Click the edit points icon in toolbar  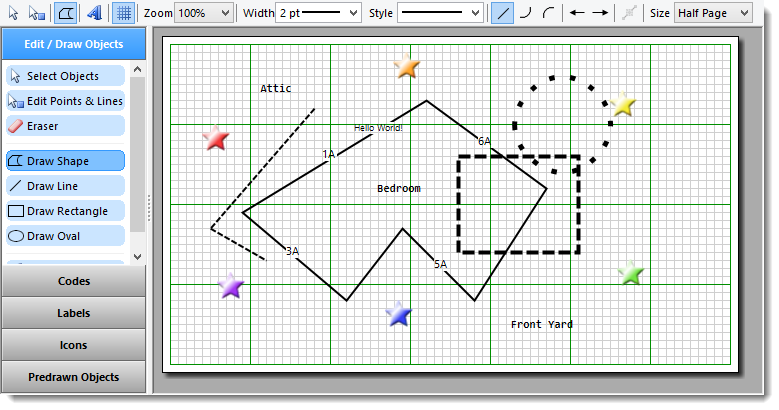pos(37,13)
